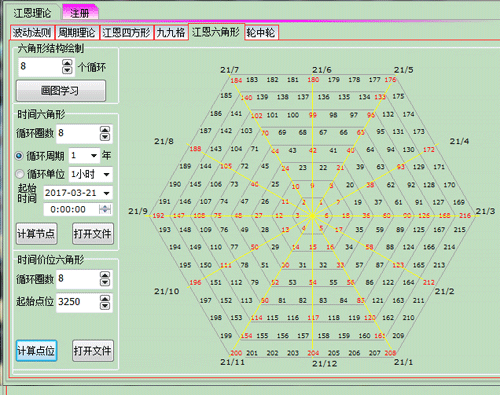Image resolution: width=500 pixels, height=395 pixels.
Task: Click the red number 180 in hexagon
Action: tap(313, 80)
